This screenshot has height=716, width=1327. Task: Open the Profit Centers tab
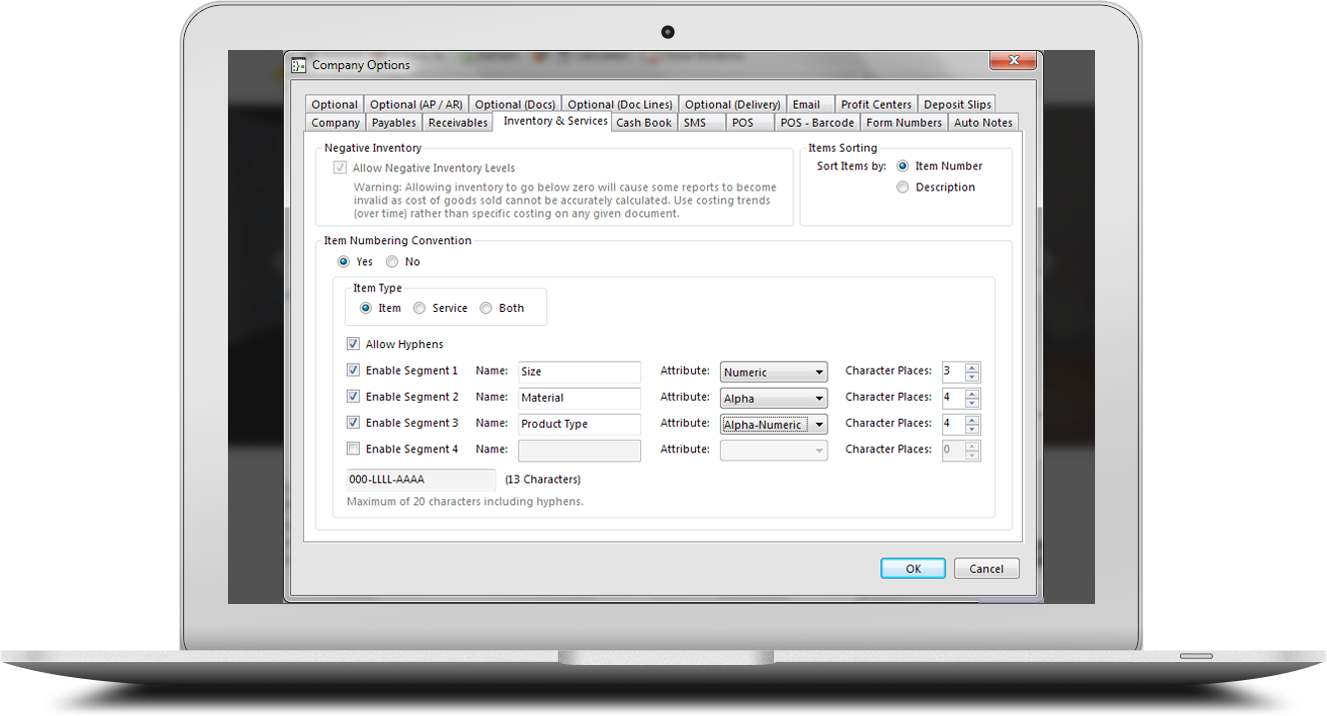tap(875, 104)
